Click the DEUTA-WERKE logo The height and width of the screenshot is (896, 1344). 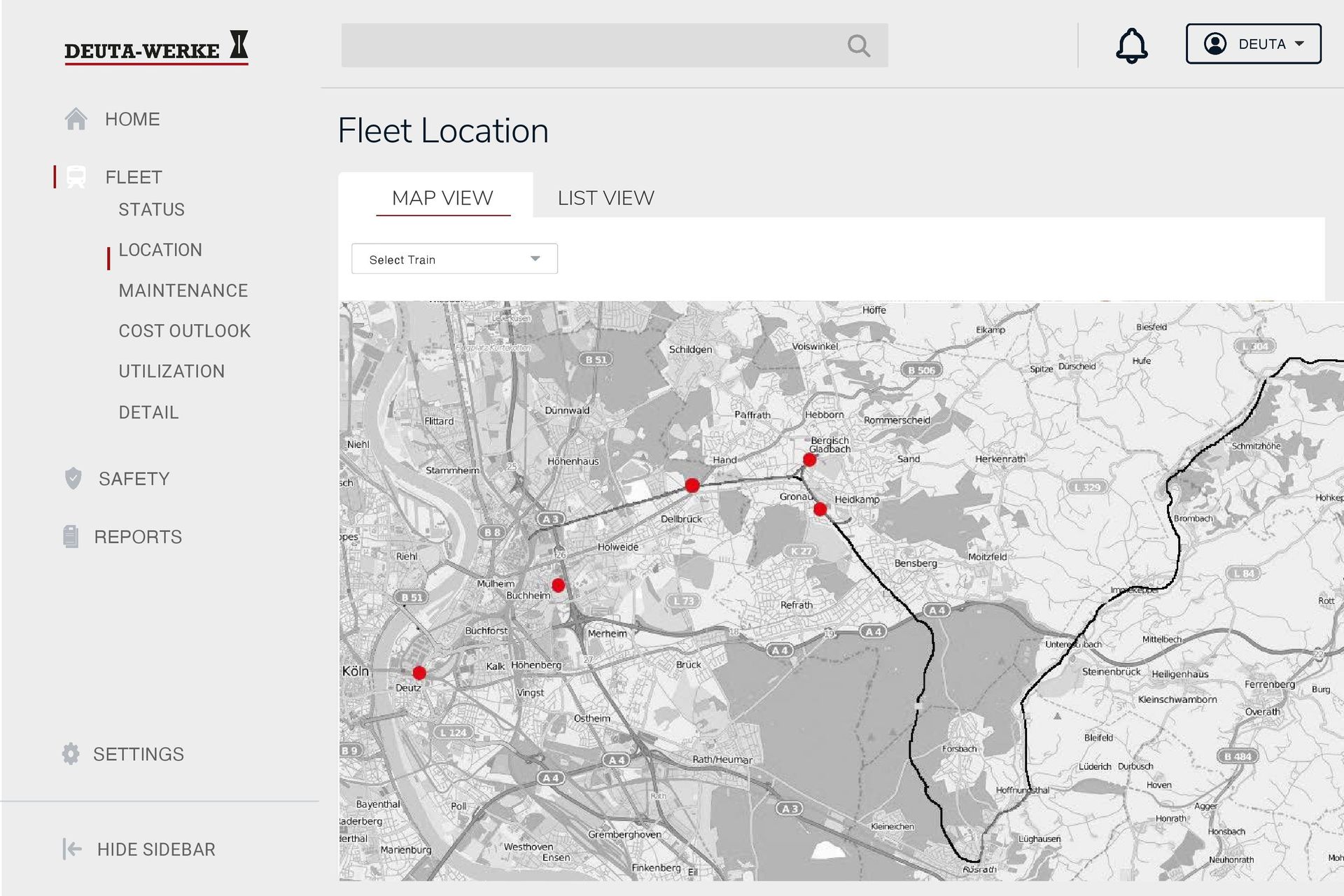coord(156,48)
